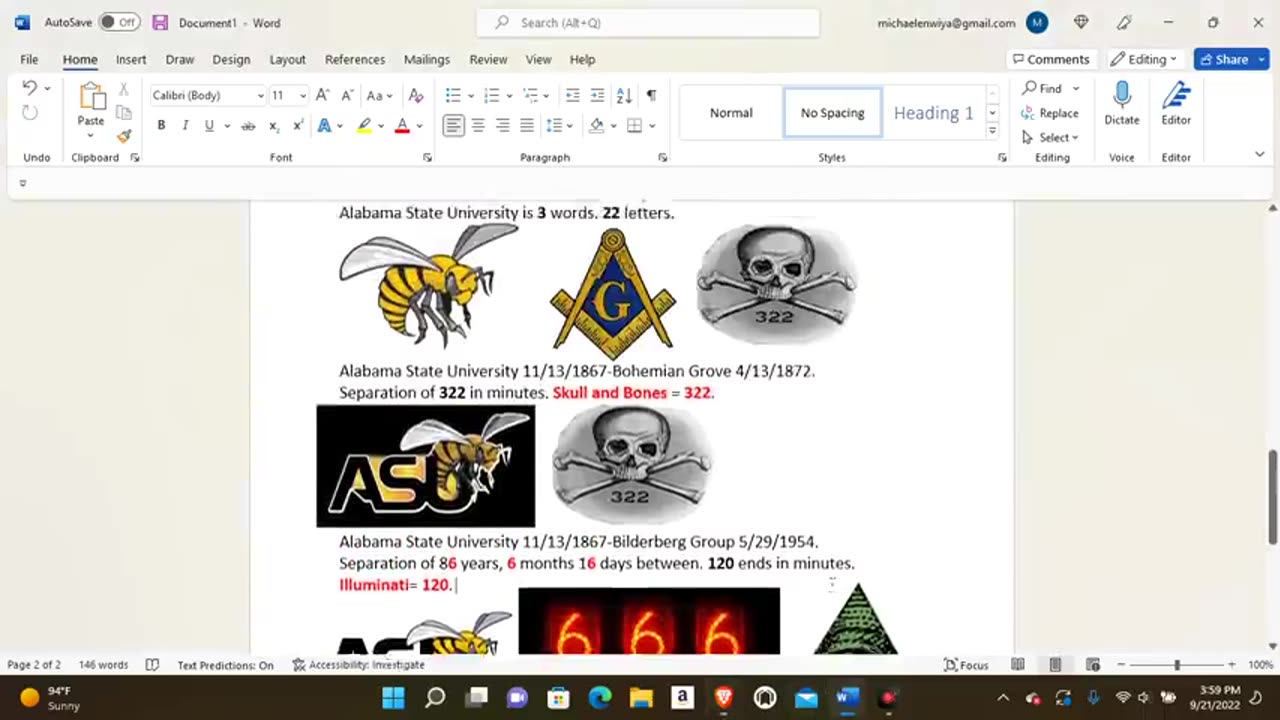Increase paragraph indent
Viewport: 1280px width, 720px height.
597,95
